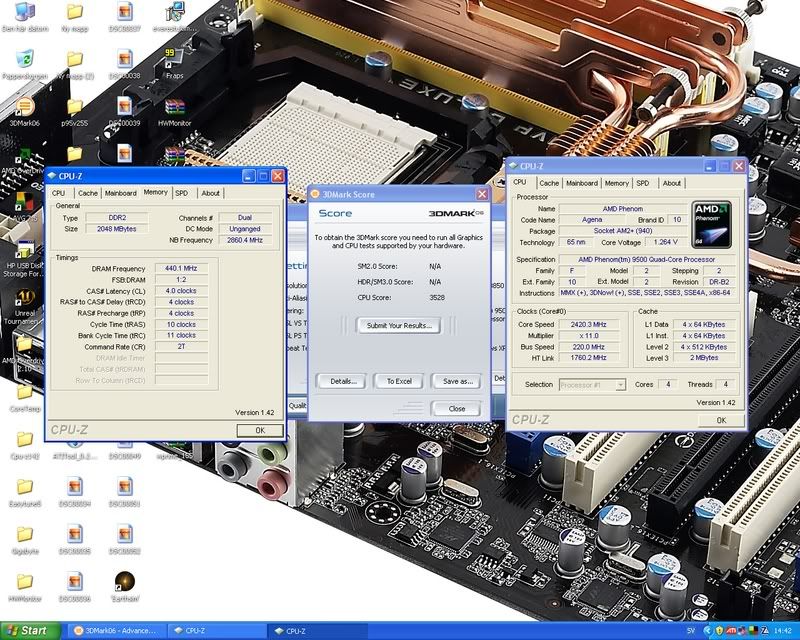Image resolution: width=800 pixels, height=640 pixels.
Task: Launch HWMonitor archive icon on desktop
Action: click(x=174, y=108)
